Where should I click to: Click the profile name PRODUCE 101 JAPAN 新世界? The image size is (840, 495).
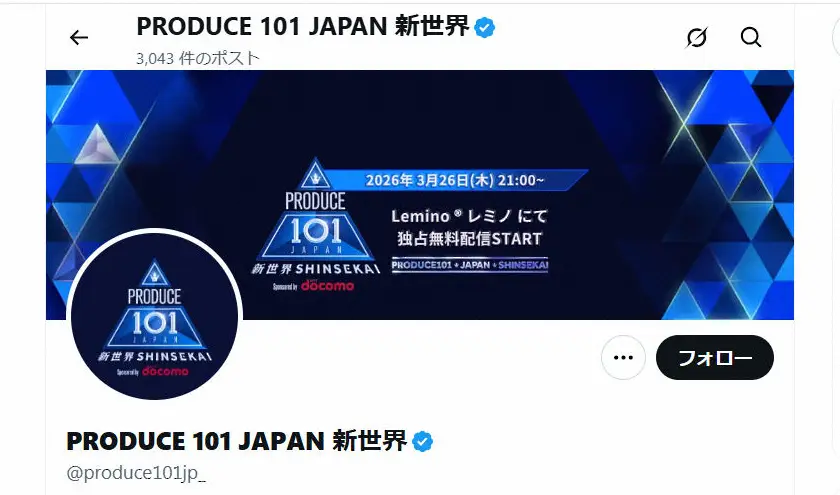point(236,441)
